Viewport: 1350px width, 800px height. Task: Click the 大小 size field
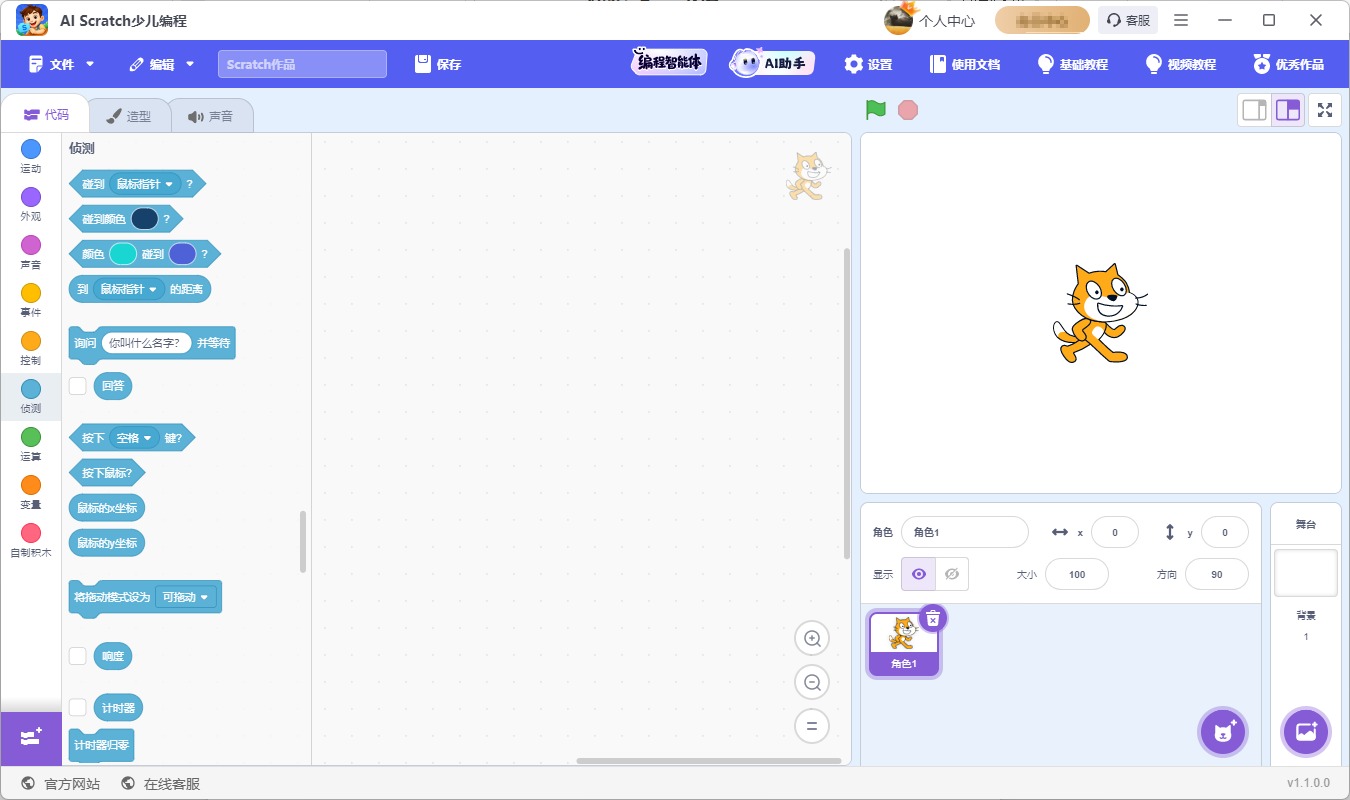coord(1077,574)
